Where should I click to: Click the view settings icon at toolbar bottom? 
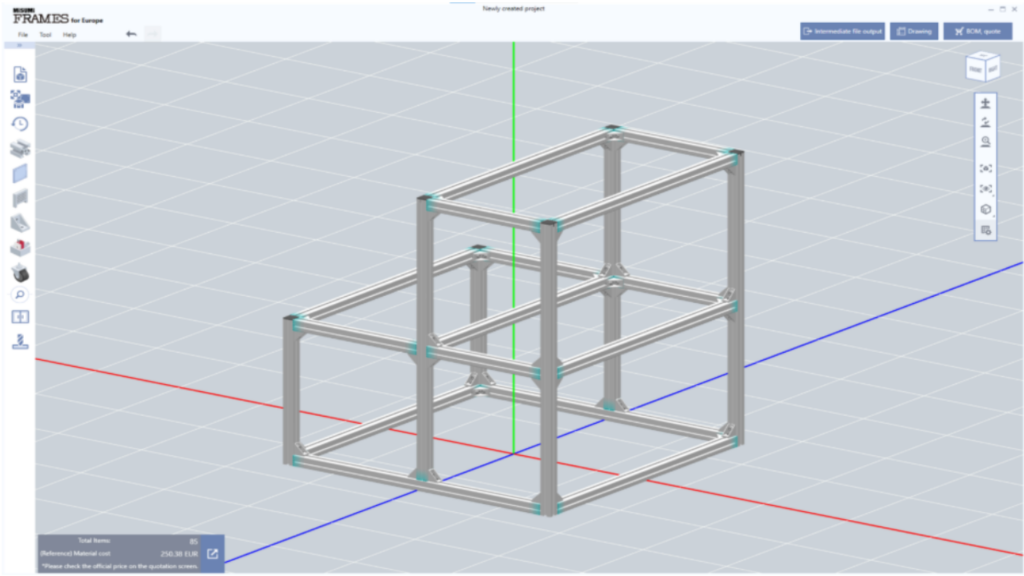coord(986,230)
